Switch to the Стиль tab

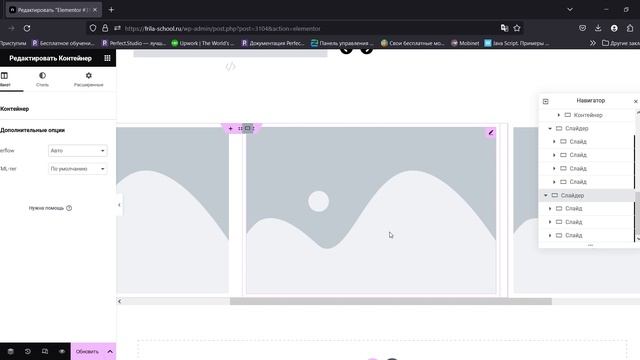coord(42,79)
